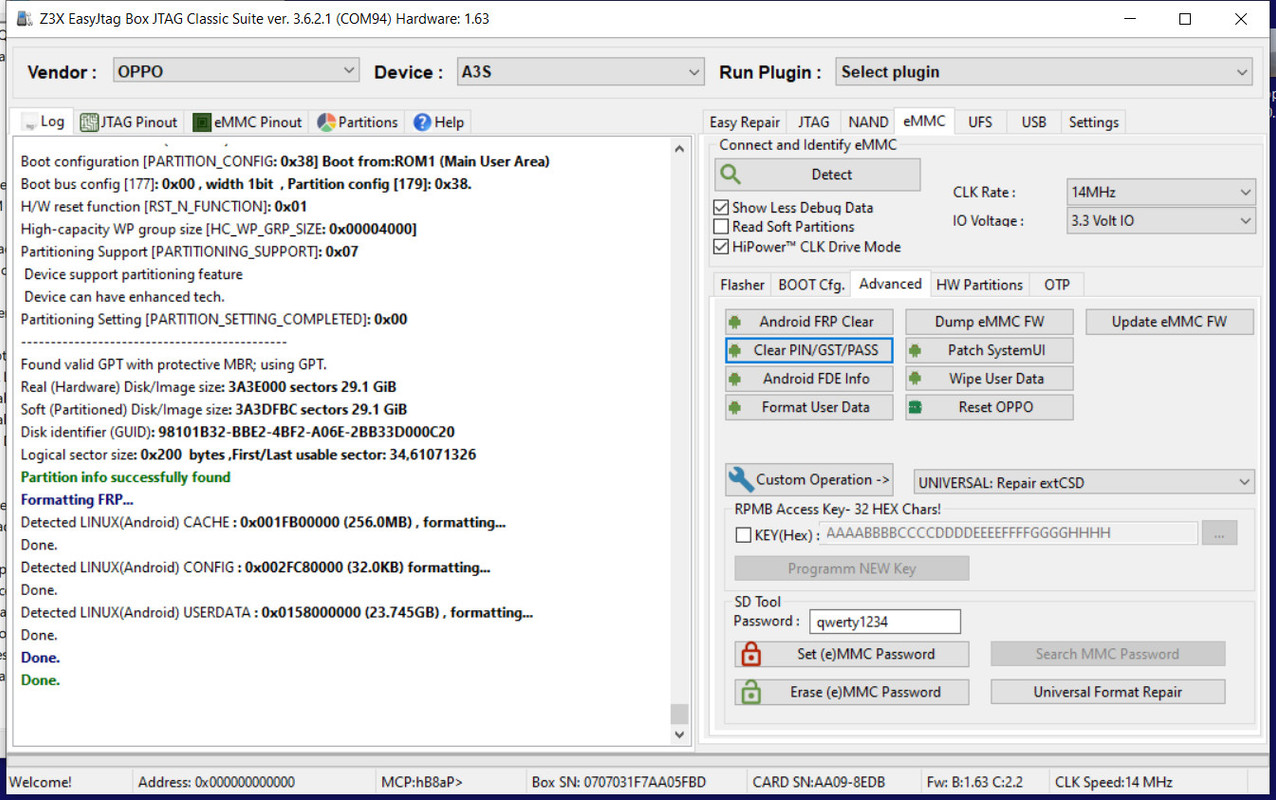Click the blue Help question mark icon
Screen dimensions: 1276x800
coord(422,122)
